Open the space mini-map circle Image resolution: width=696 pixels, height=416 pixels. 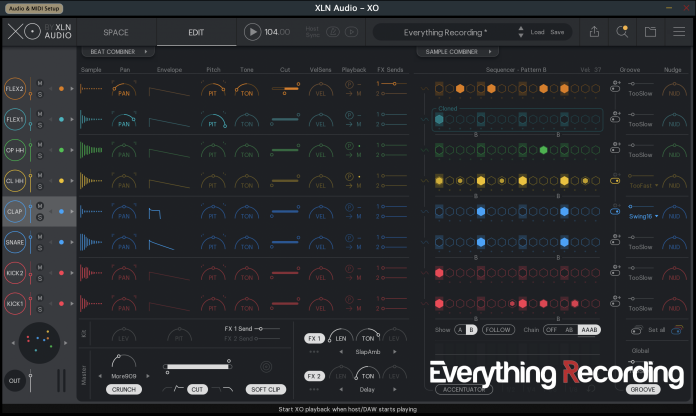39,343
